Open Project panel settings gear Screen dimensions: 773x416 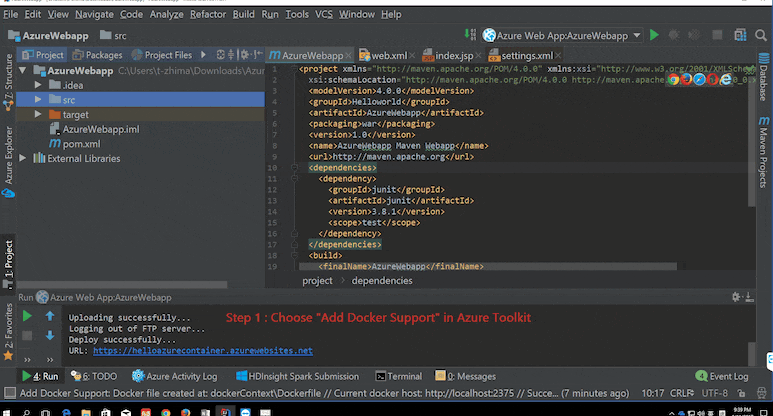[245, 55]
